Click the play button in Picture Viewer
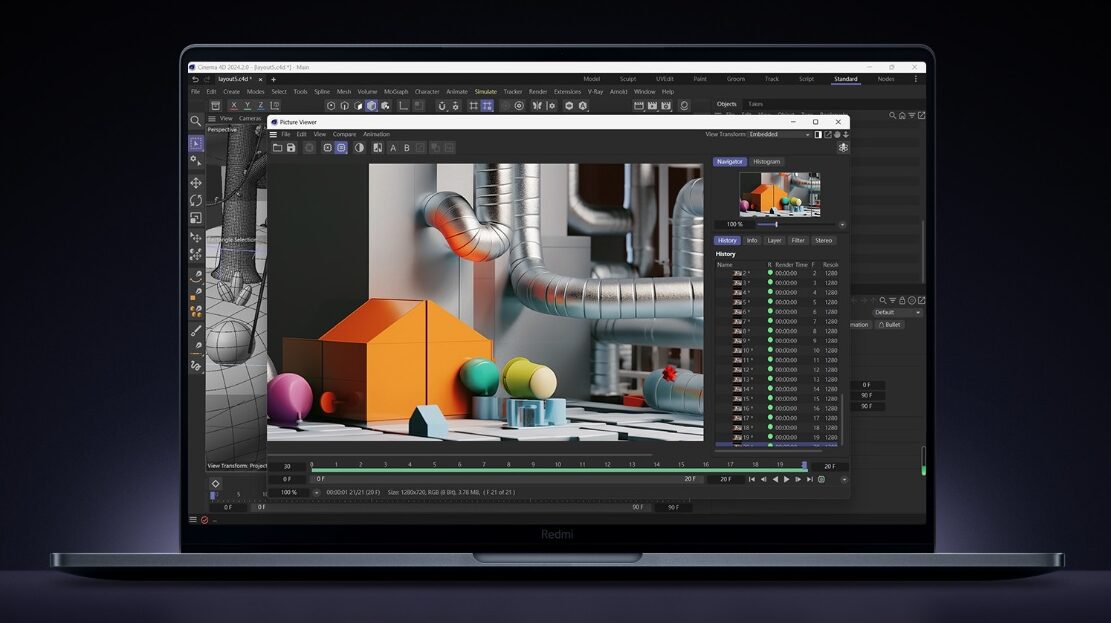1111x623 pixels. 786,480
